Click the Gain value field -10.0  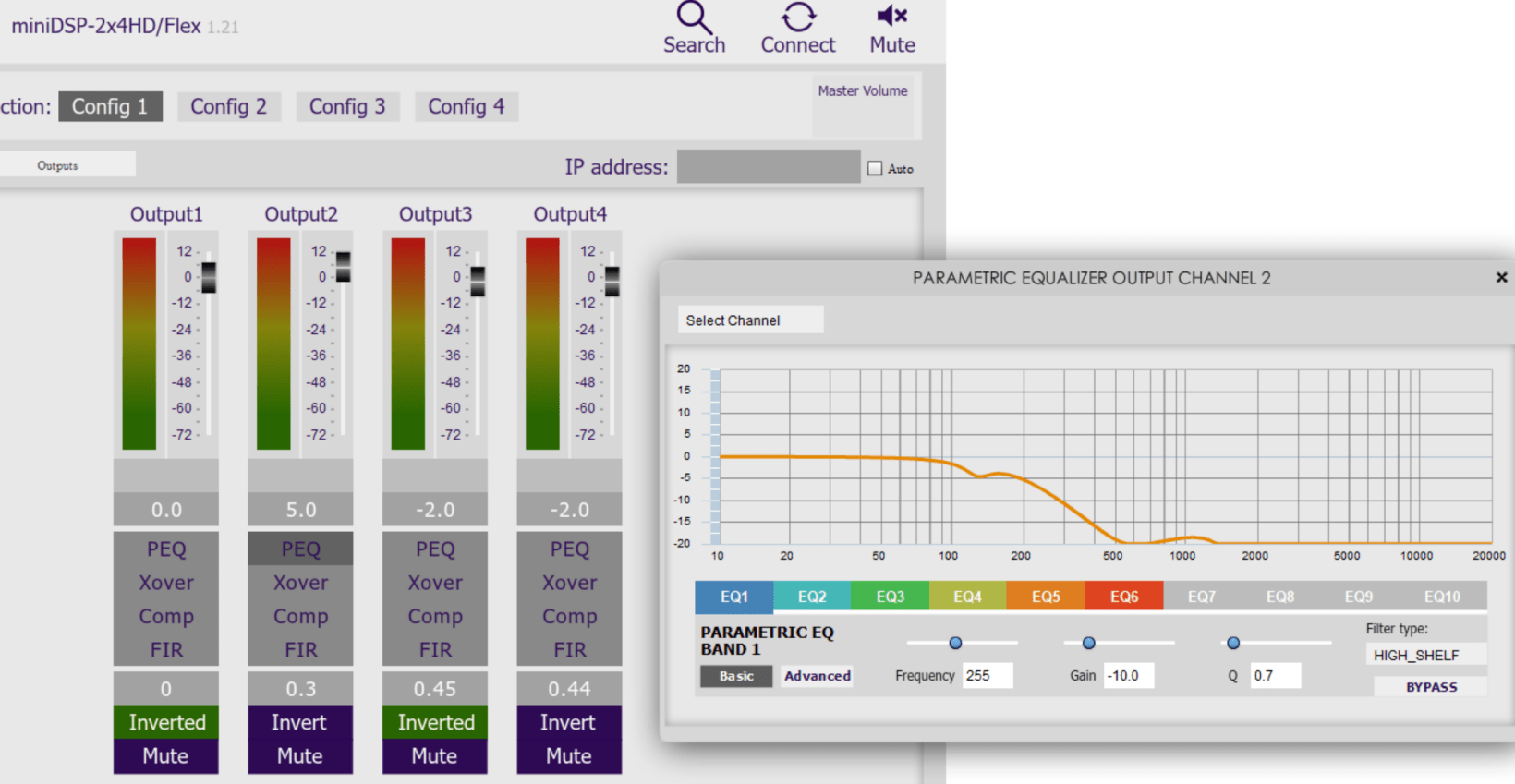[x=1130, y=675]
